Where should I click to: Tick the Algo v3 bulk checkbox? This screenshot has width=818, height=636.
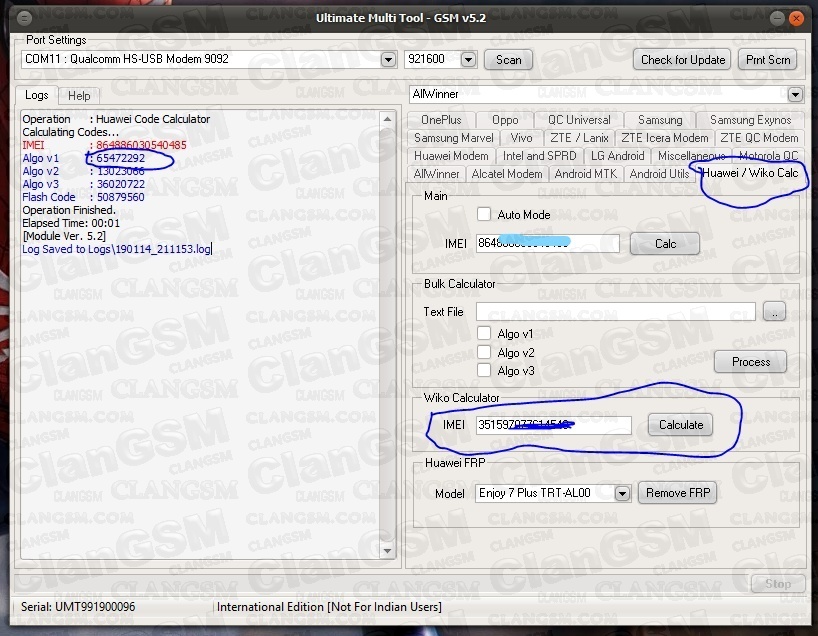484,370
